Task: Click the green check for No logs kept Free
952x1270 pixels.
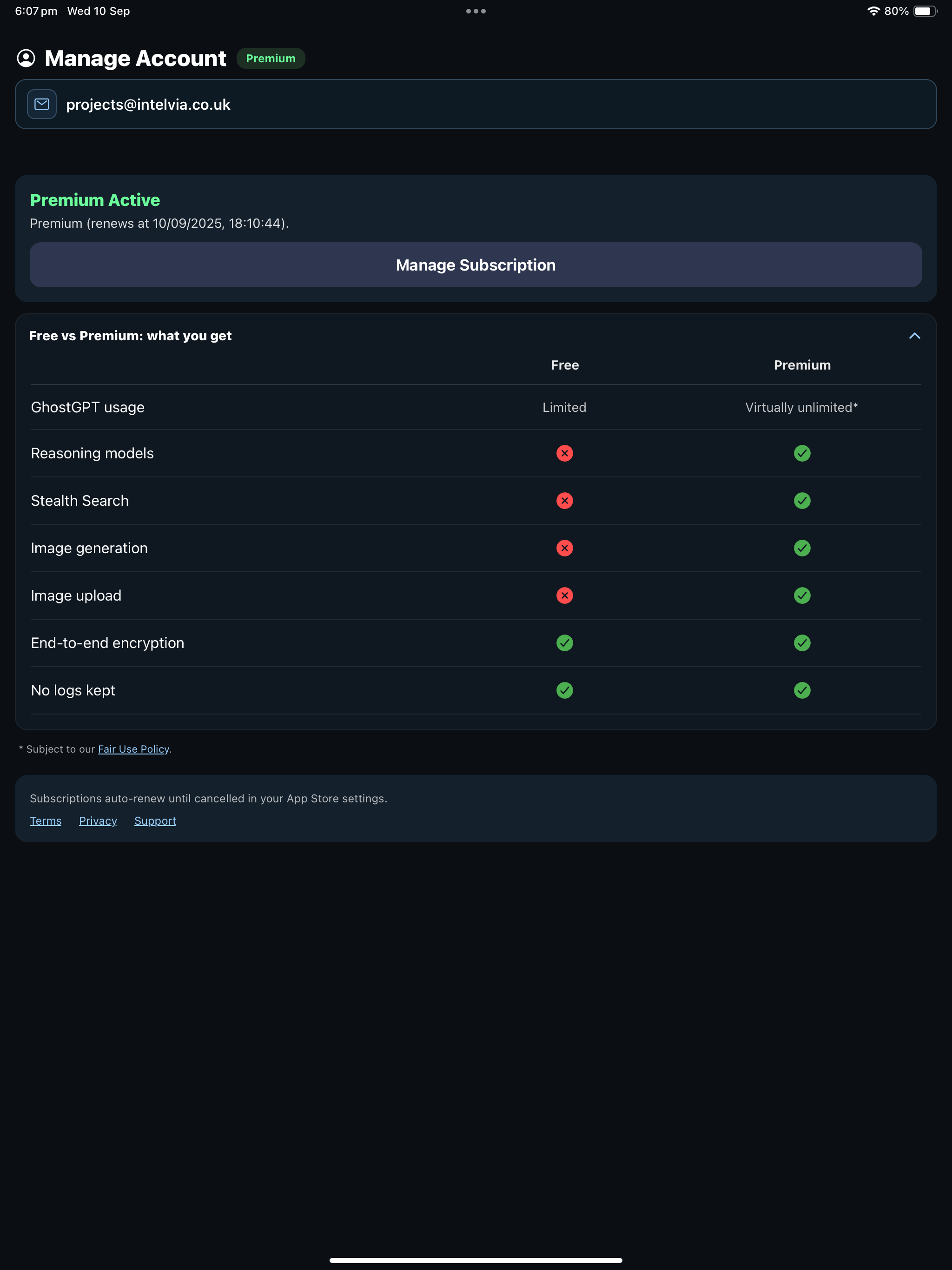Action: 564,690
